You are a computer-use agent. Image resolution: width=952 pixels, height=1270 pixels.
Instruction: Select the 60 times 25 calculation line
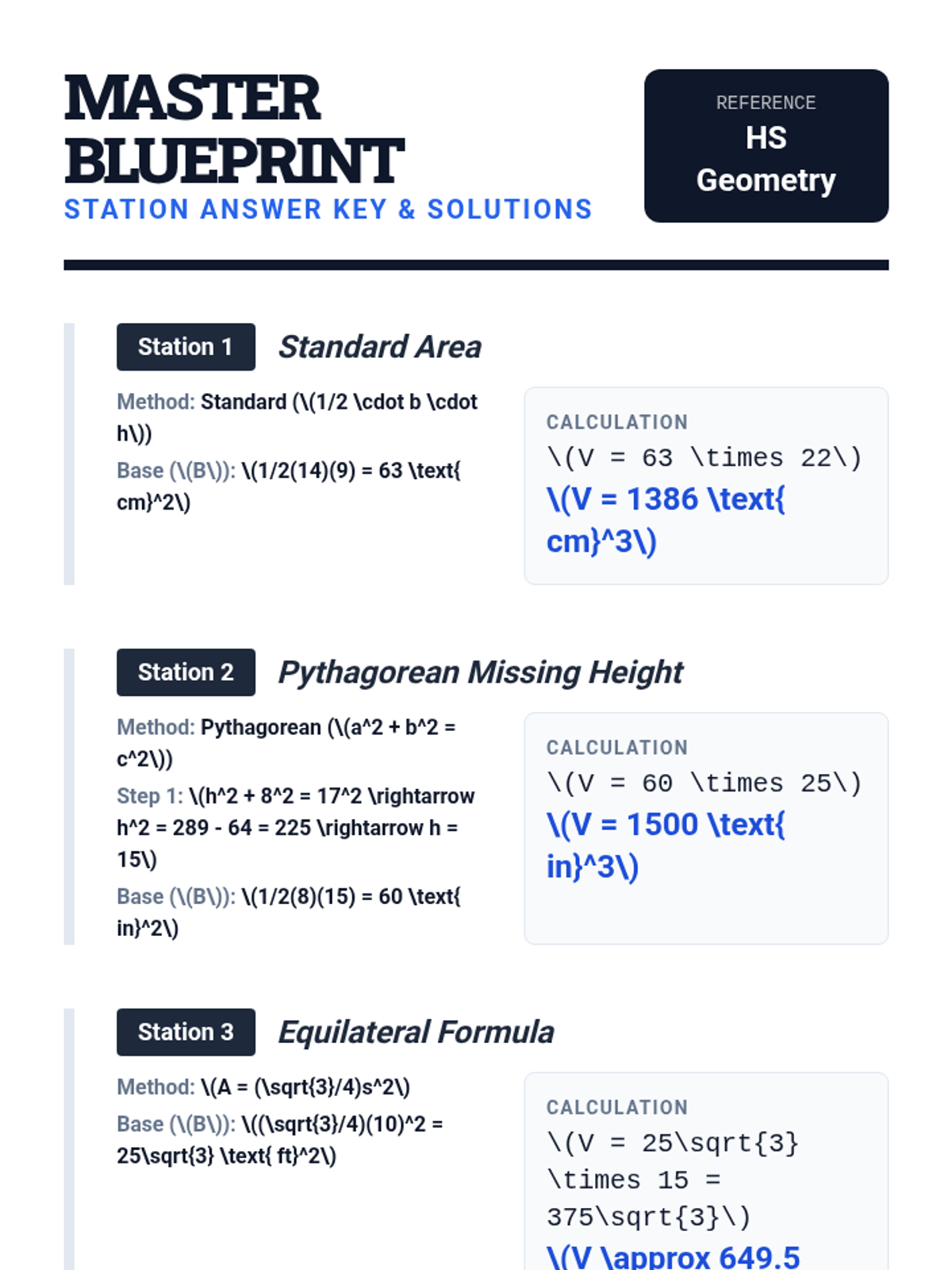[x=704, y=783]
